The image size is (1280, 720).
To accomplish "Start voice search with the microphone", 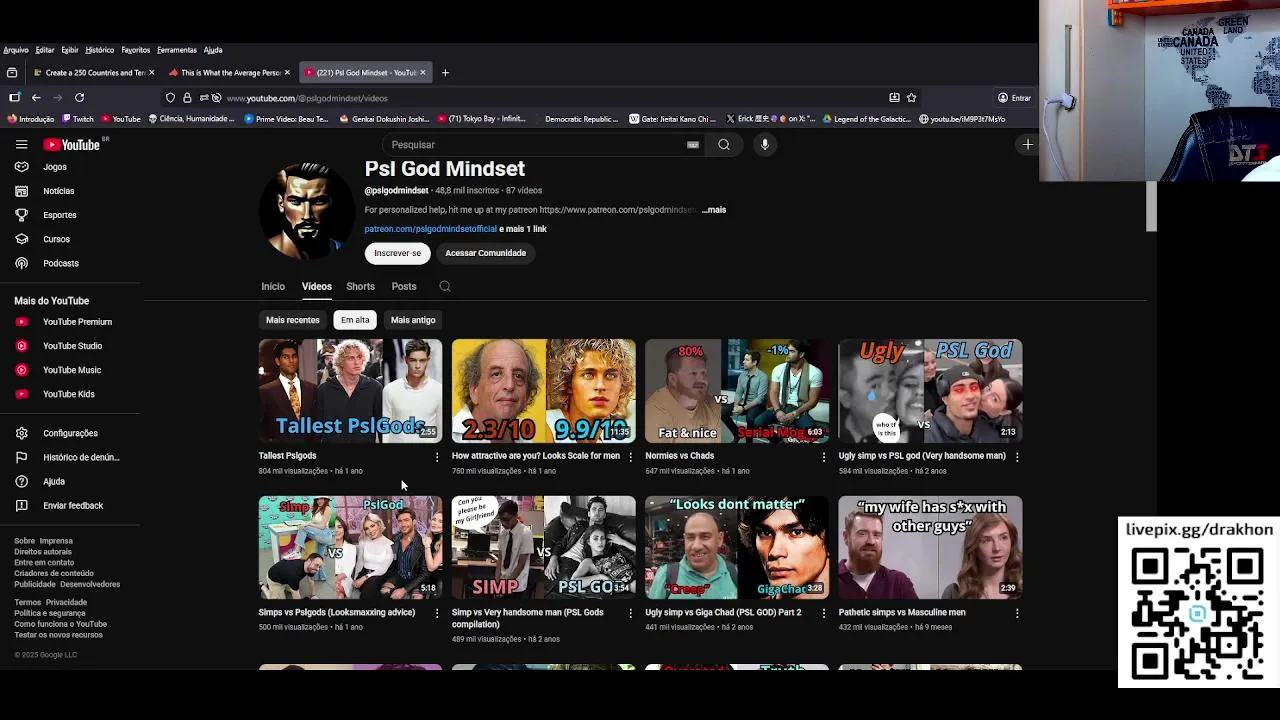I will click(x=765, y=145).
